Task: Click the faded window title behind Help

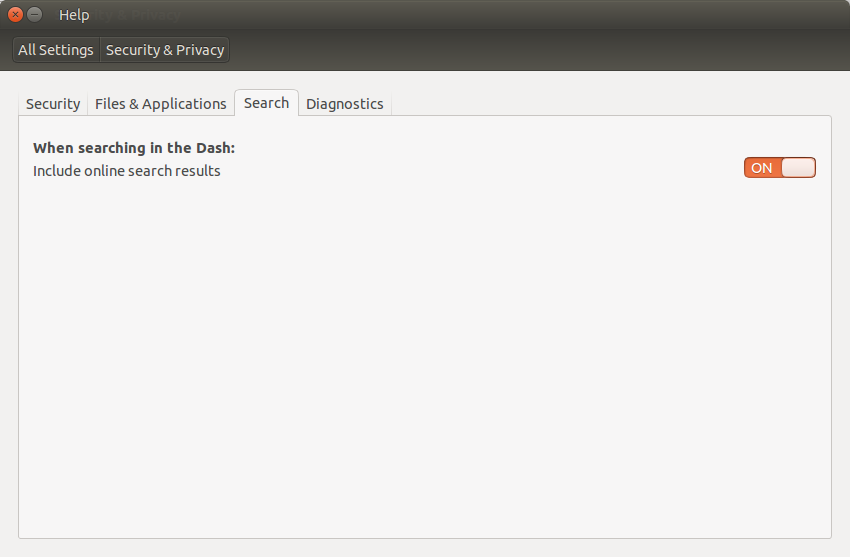Action: point(140,15)
